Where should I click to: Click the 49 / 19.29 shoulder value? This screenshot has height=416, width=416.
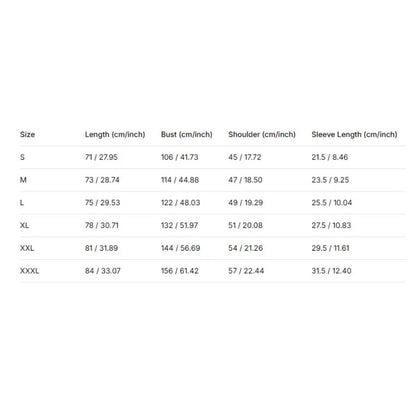[x=246, y=203]
